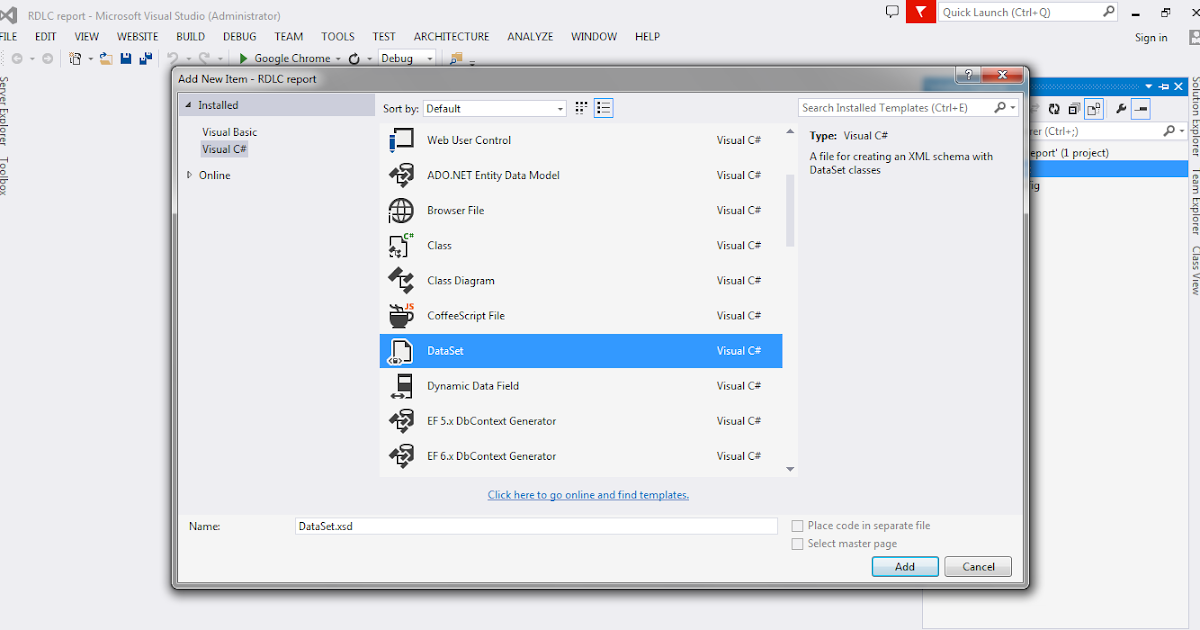Click the Refresh browser toolbar icon
The height and width of the screenshot is (630, 1200).
point(354,59)
